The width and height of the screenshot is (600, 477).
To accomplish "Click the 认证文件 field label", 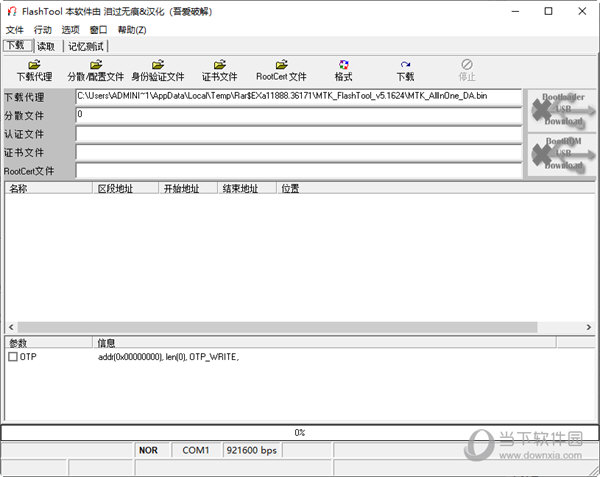I will pos(24,134).
